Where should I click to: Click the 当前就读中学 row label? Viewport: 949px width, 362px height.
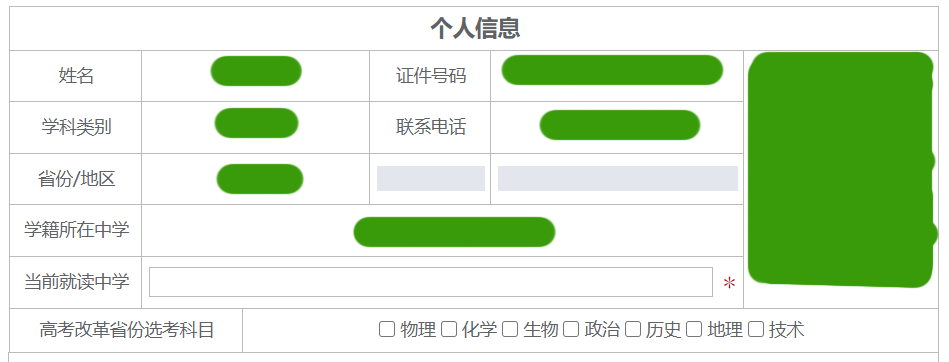76,281
